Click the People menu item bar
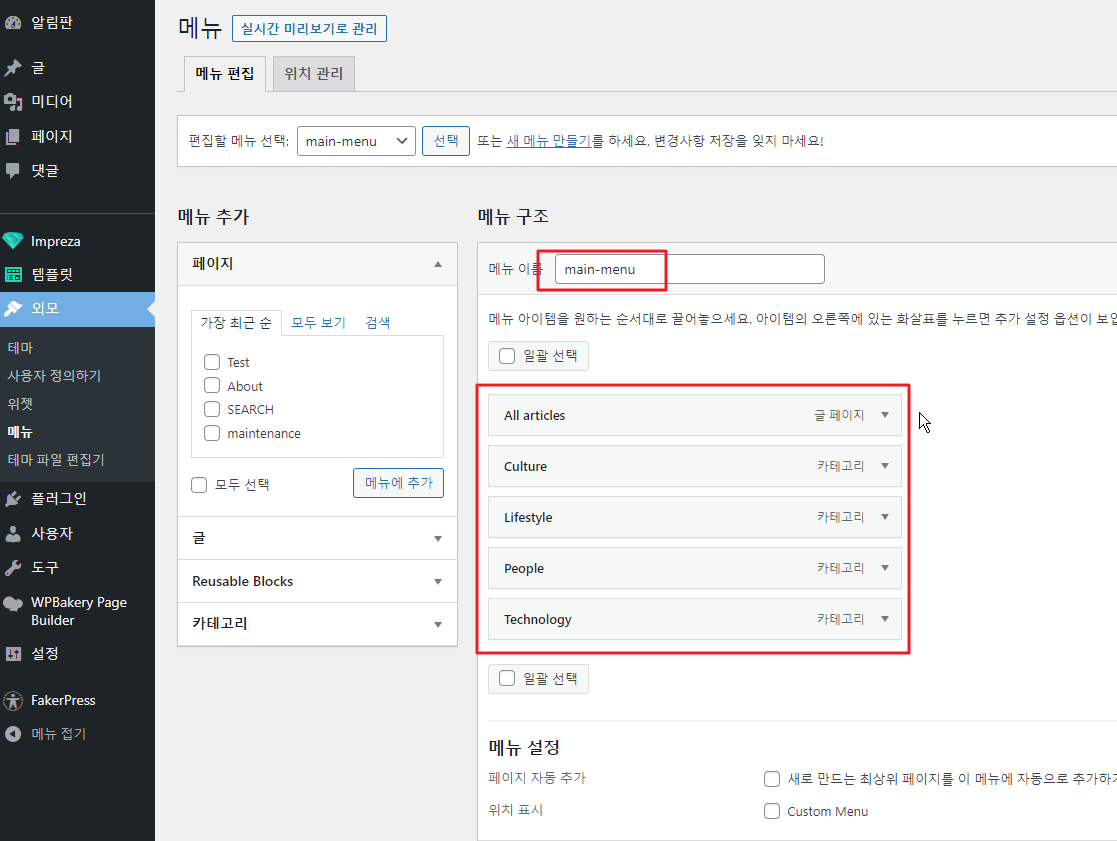Screen dimensions: 1117x841 tap(695, 568)
